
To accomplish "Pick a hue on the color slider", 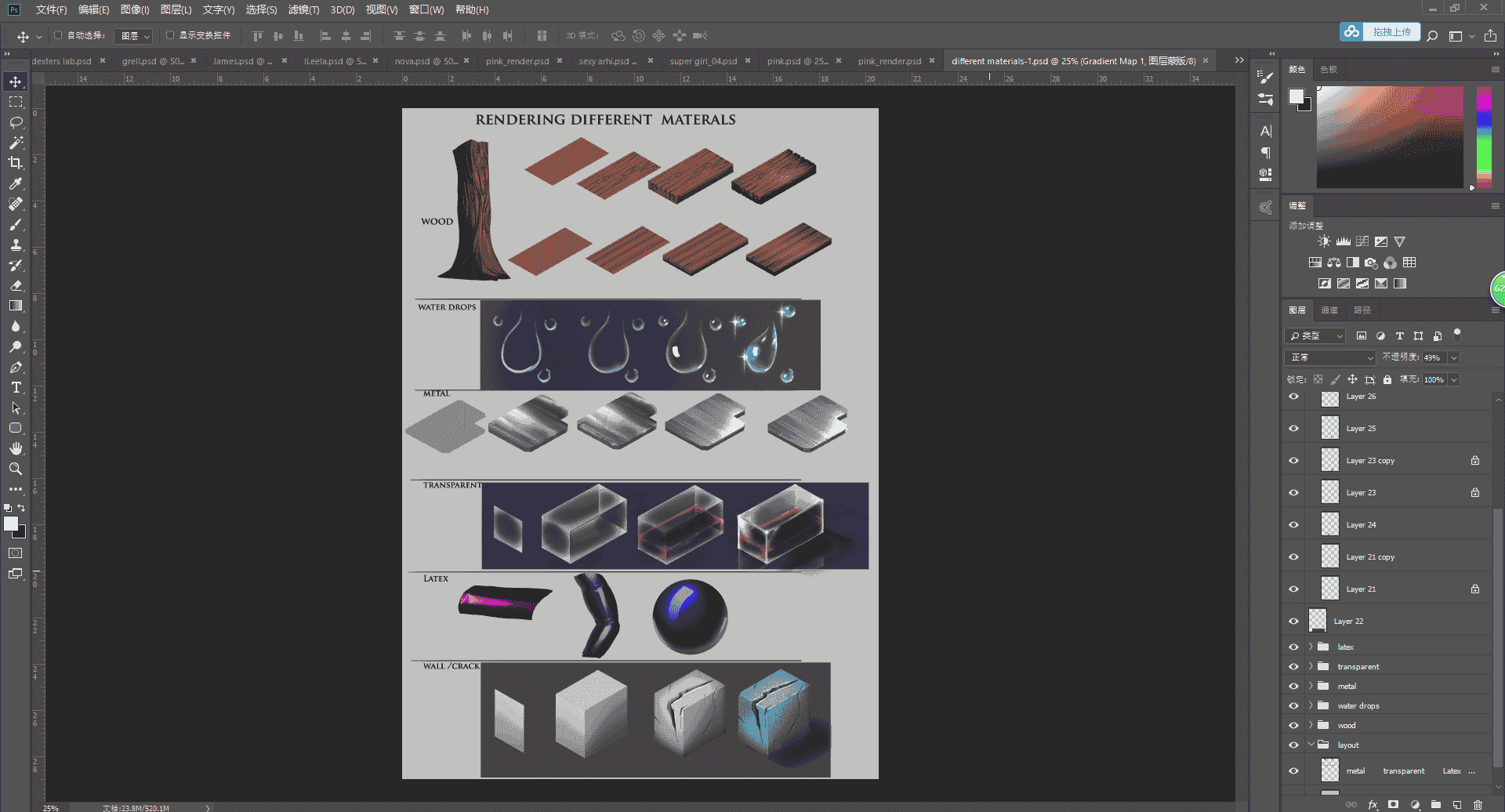I will click(1484, 137).
